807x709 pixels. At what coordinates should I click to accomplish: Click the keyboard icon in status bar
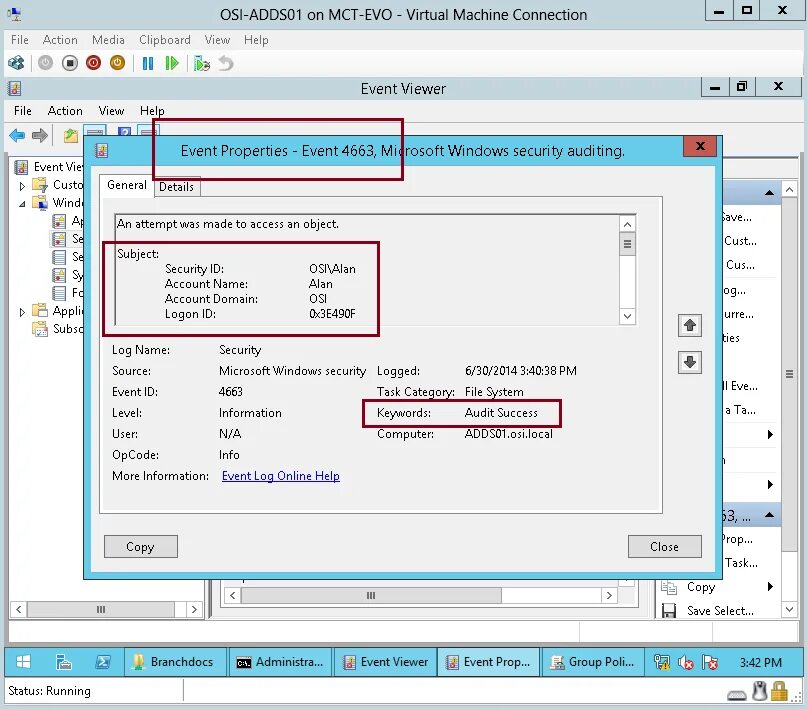tap(737, 695)
